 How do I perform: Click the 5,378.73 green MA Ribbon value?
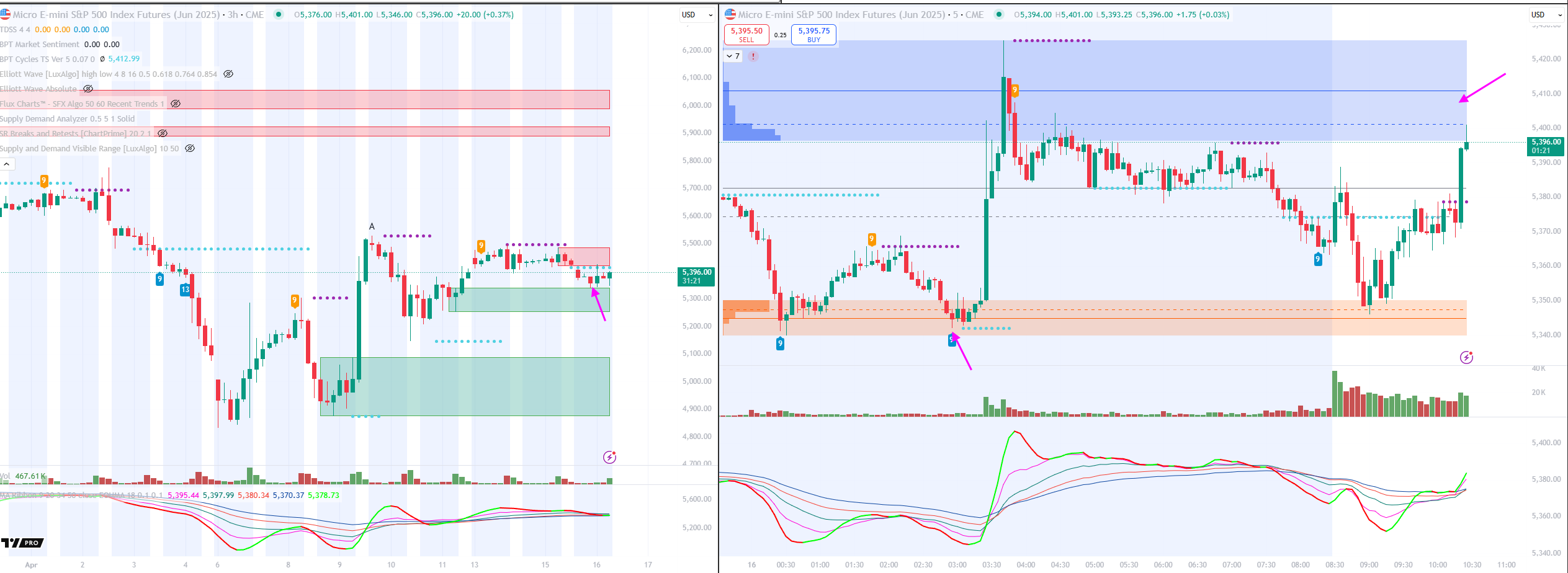point(323,495)
